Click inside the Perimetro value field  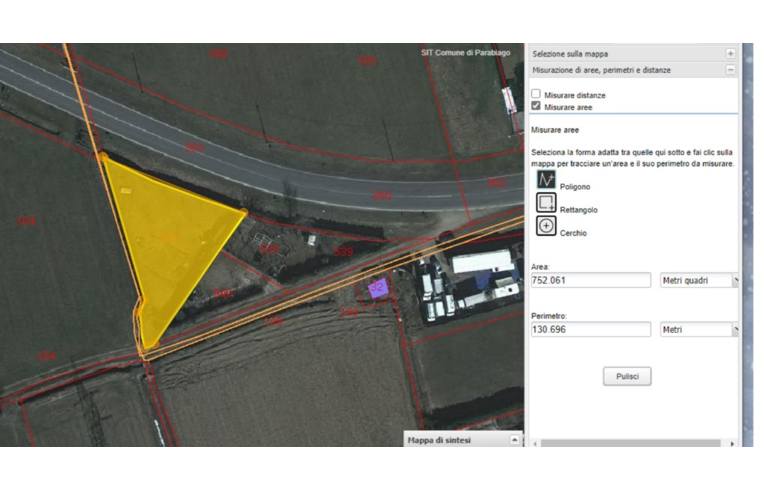point(590,329)
